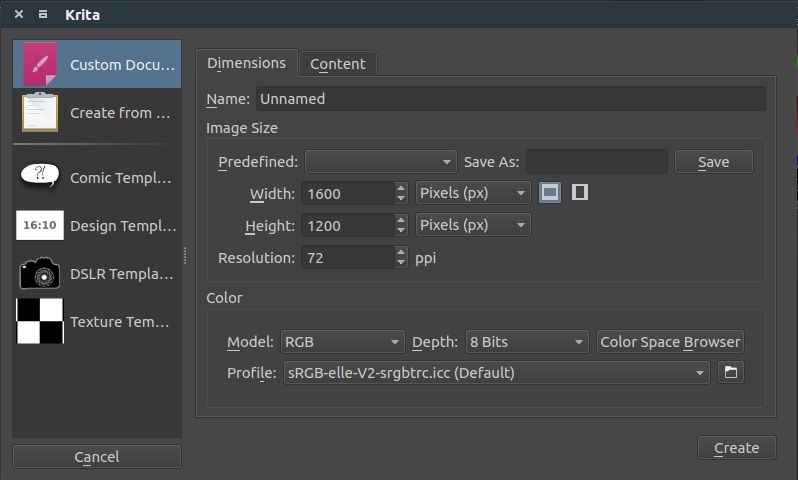798x480 pixels.
Task: Click the Resolution value field
Action: pos(348,258)
